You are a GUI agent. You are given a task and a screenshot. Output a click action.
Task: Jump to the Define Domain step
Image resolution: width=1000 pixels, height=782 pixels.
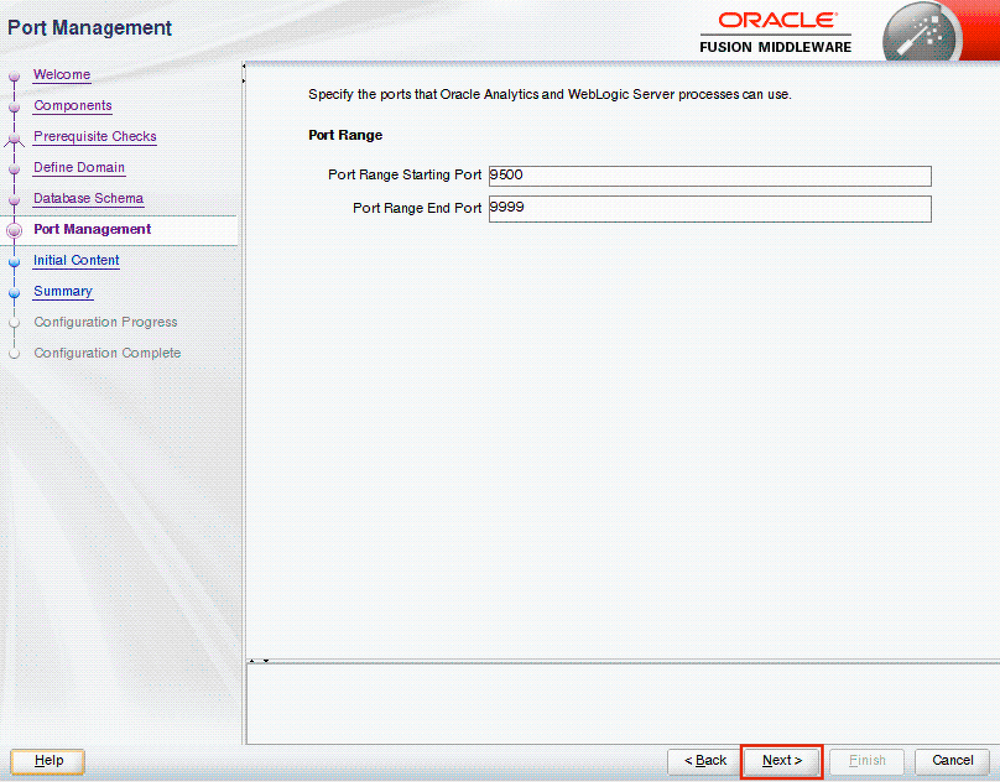point(79,168)
